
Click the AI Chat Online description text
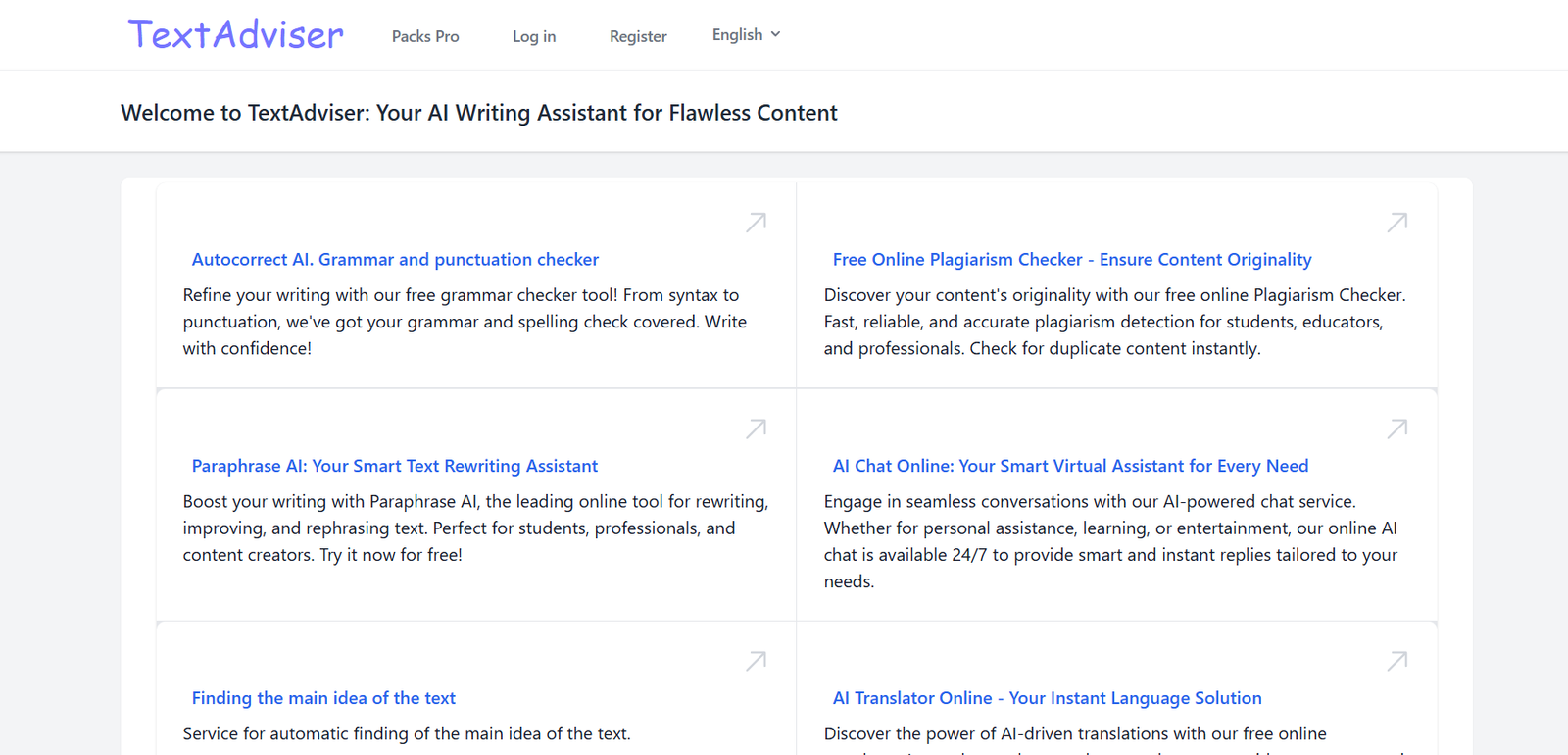(x=1110, y=541)
